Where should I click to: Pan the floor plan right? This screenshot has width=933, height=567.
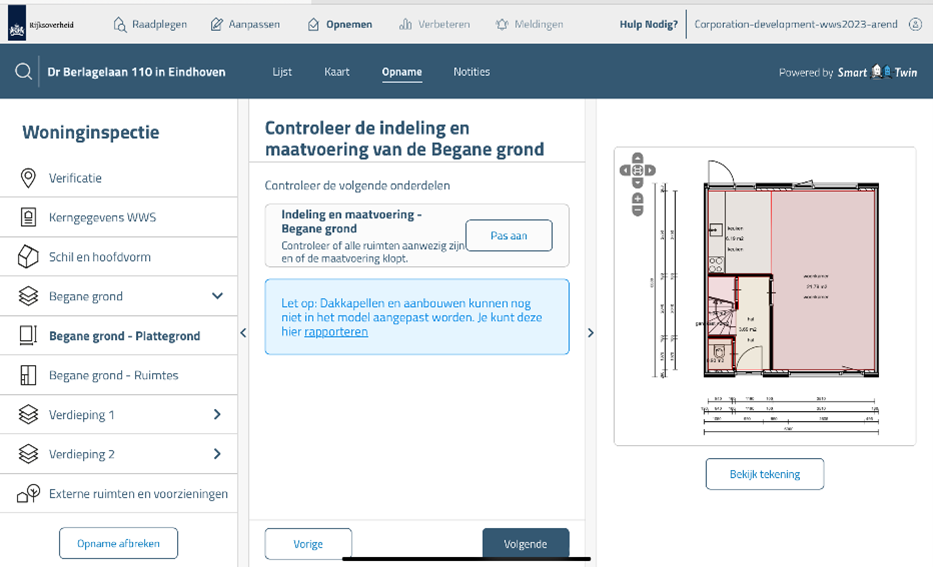[651, 170]
